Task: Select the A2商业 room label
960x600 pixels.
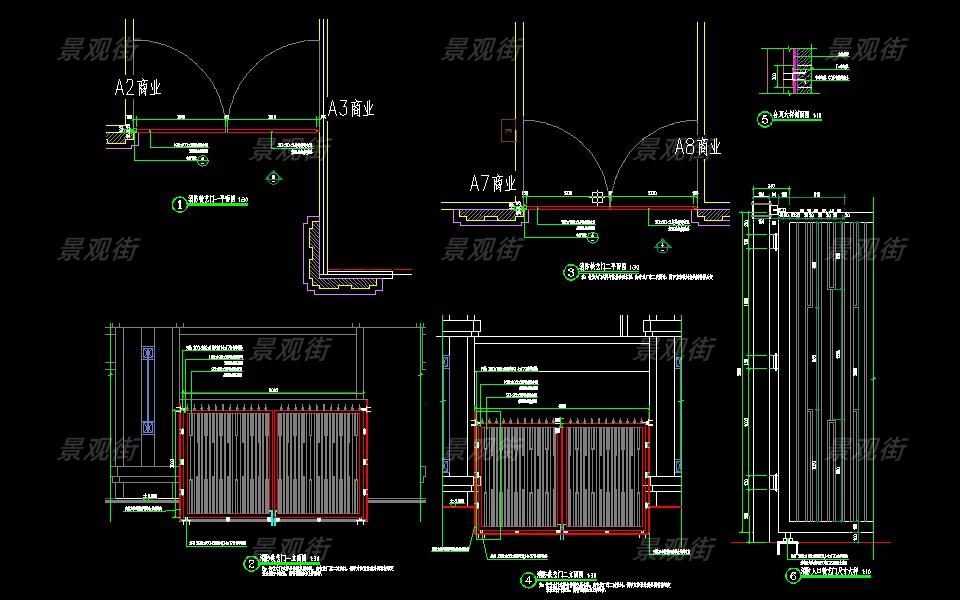Action: pos(138,88)
